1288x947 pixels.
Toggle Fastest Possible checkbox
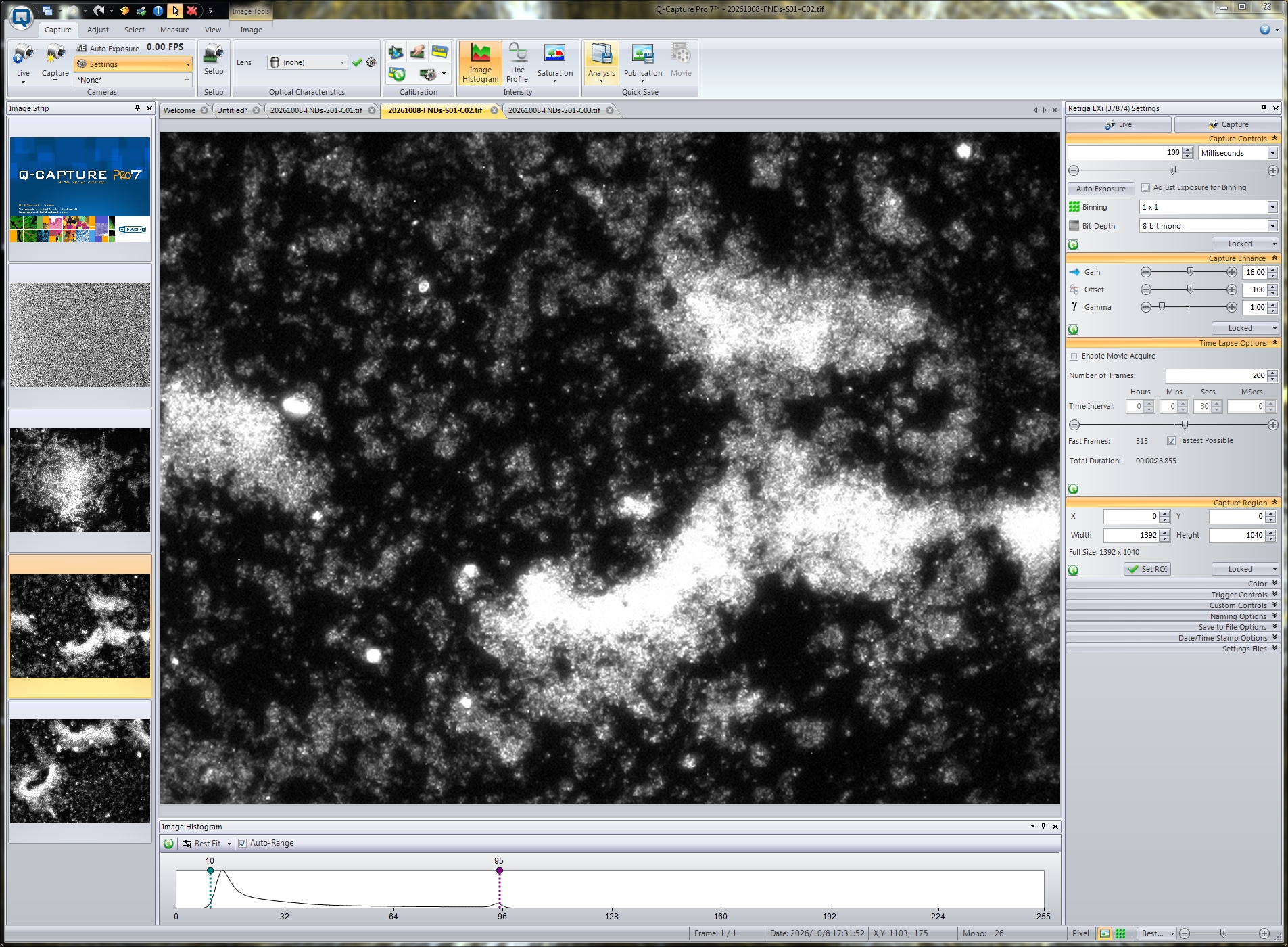pyautogui.click(x=1171, y=441)
